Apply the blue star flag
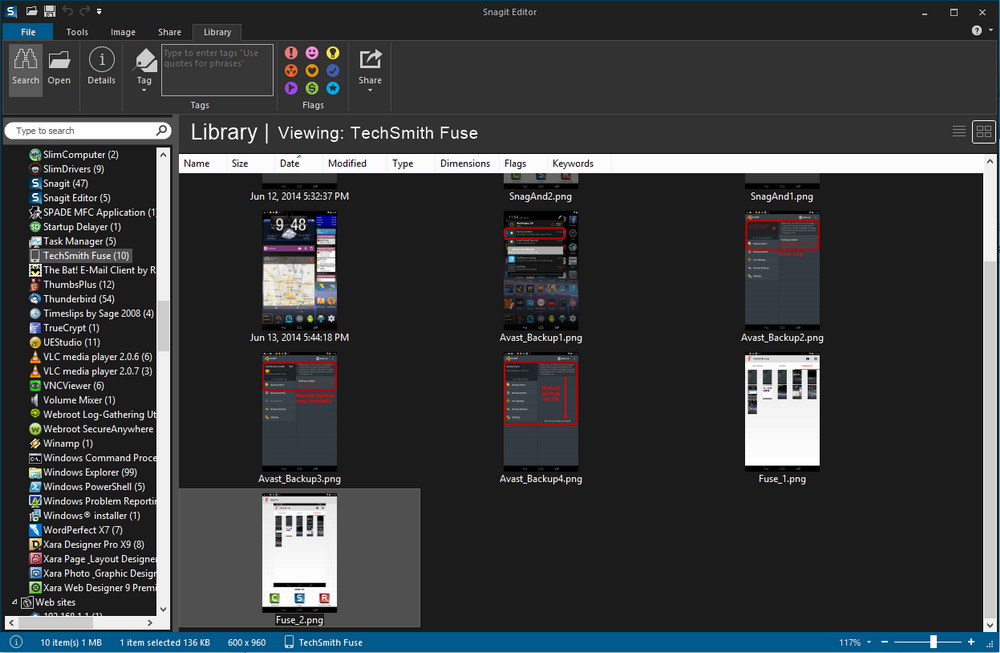 pos(333,88)
